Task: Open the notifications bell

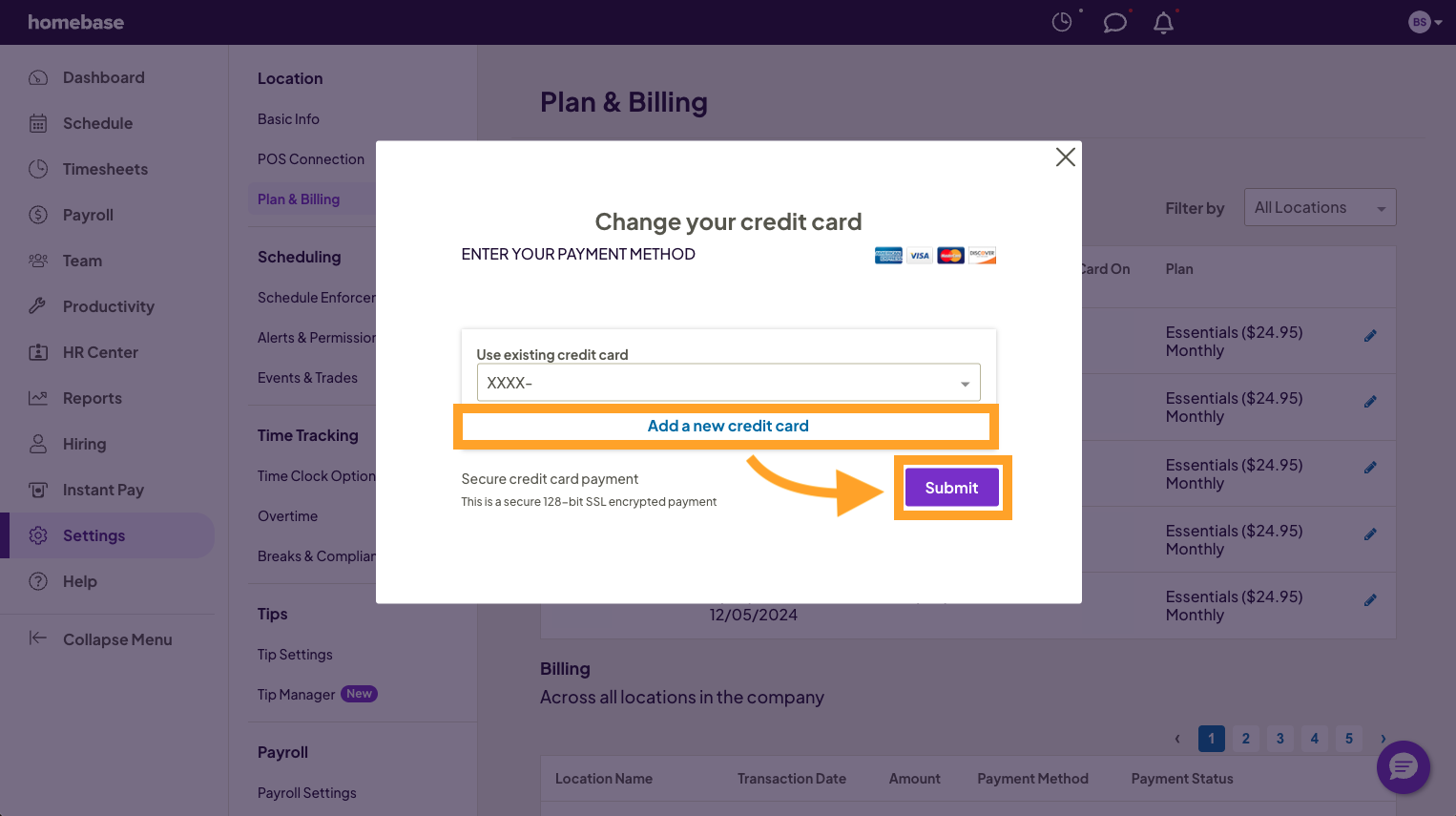Action: point(1163,22)
